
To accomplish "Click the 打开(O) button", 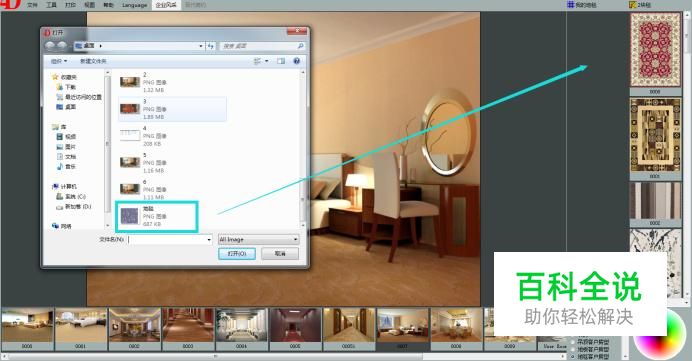I will (237, 254).
